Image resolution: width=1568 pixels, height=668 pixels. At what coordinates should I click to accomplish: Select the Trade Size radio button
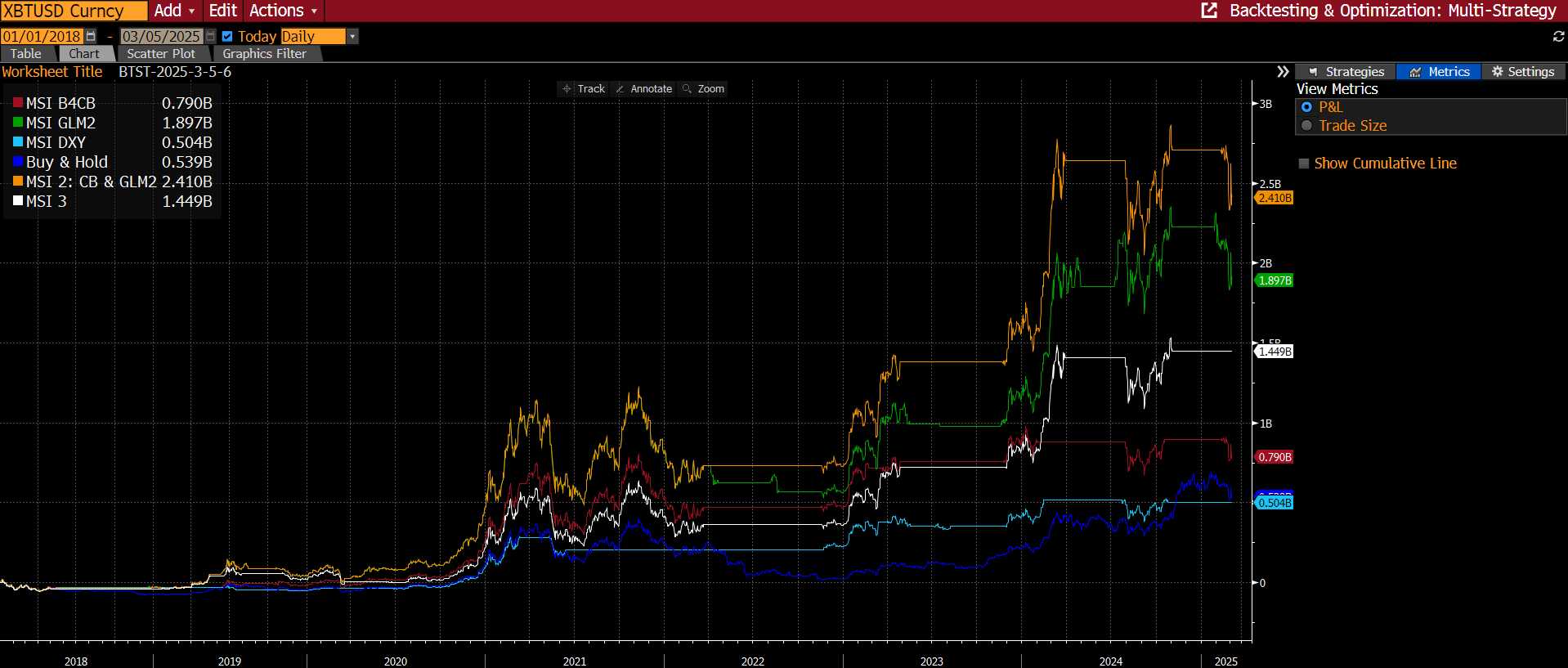click(x=1306, y=126)
